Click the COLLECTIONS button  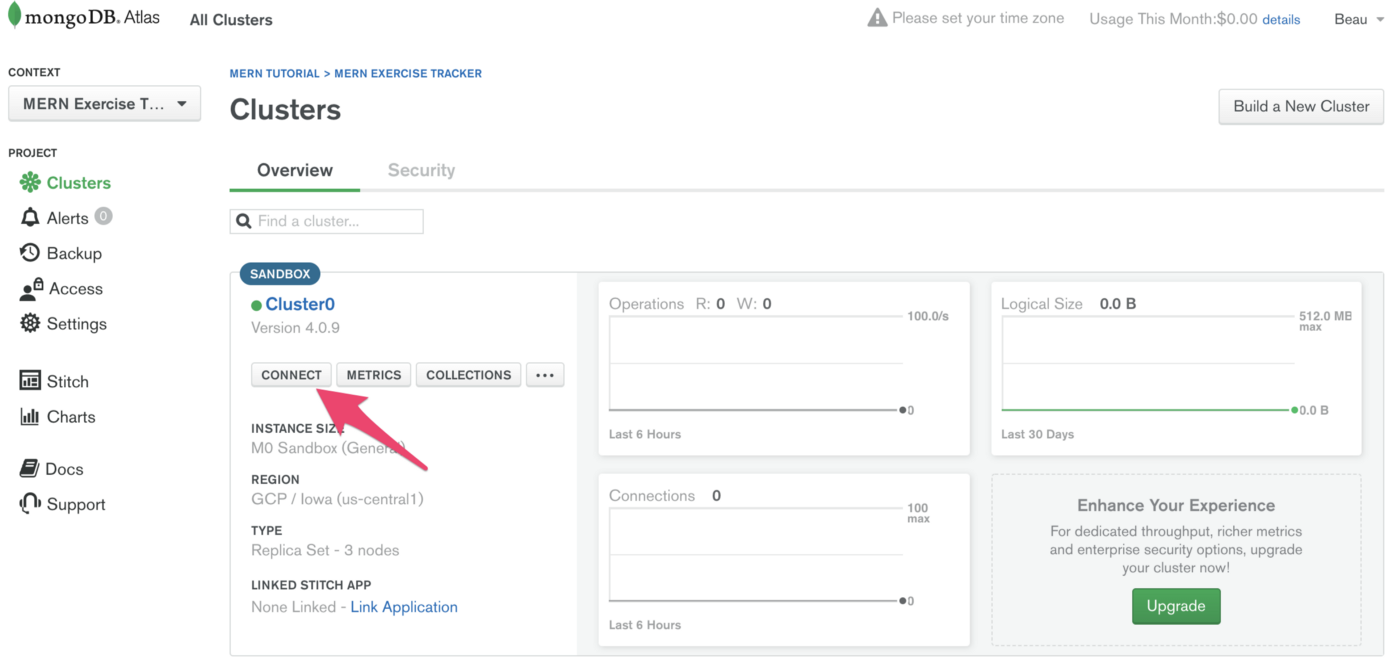(x=468, y=375)
